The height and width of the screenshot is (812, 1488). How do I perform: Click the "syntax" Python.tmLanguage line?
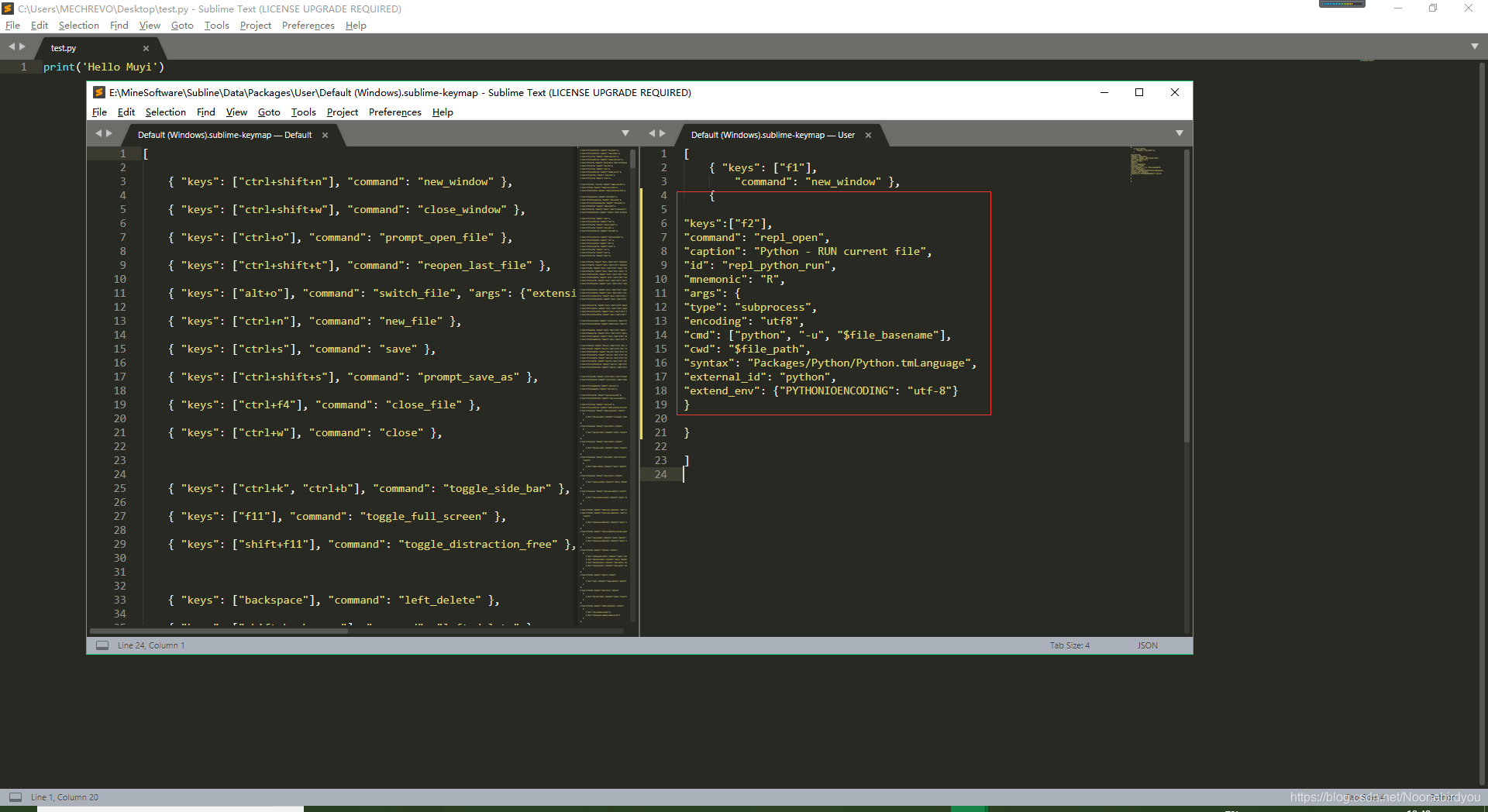click(830, 363)
